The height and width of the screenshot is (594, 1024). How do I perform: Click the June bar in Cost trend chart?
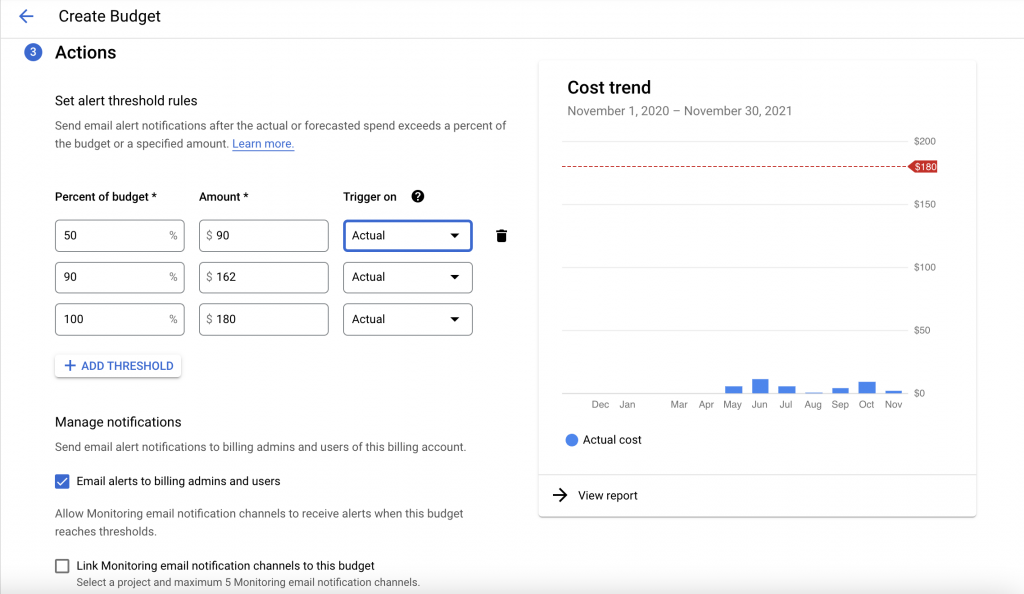(x=760, y=386)
